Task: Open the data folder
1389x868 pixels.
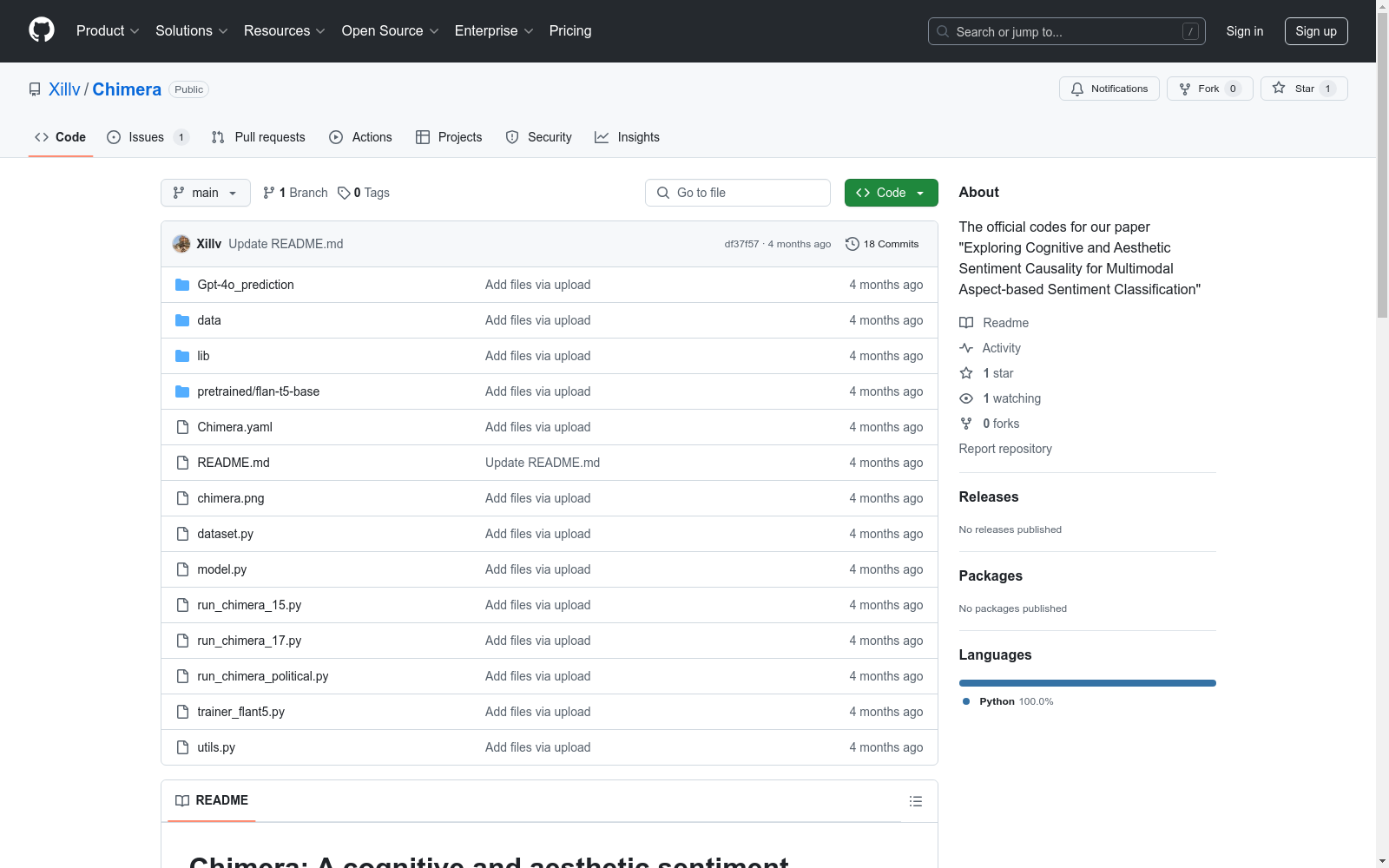Action: 209,320
